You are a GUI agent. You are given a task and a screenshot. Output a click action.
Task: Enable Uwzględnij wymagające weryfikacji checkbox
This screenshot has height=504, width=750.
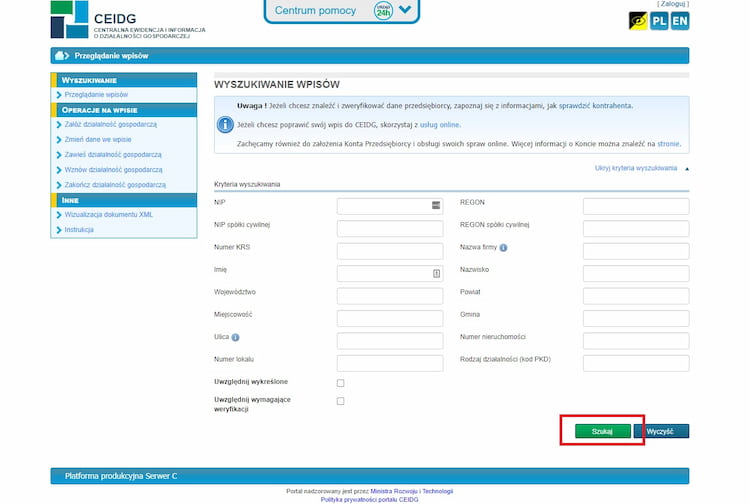(340, 401)
